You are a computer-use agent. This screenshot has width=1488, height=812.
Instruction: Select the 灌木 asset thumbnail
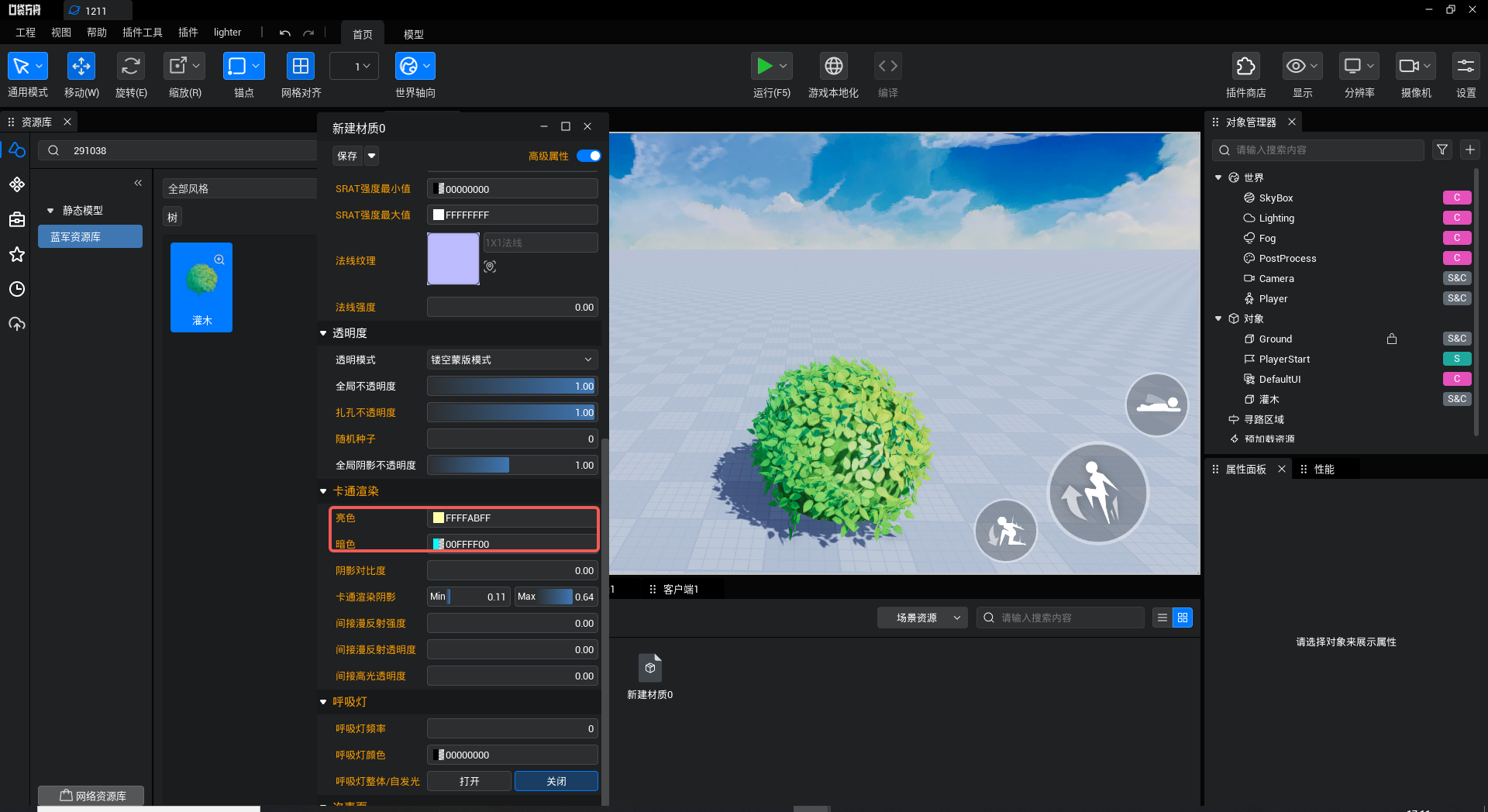(x=201, y=287)
